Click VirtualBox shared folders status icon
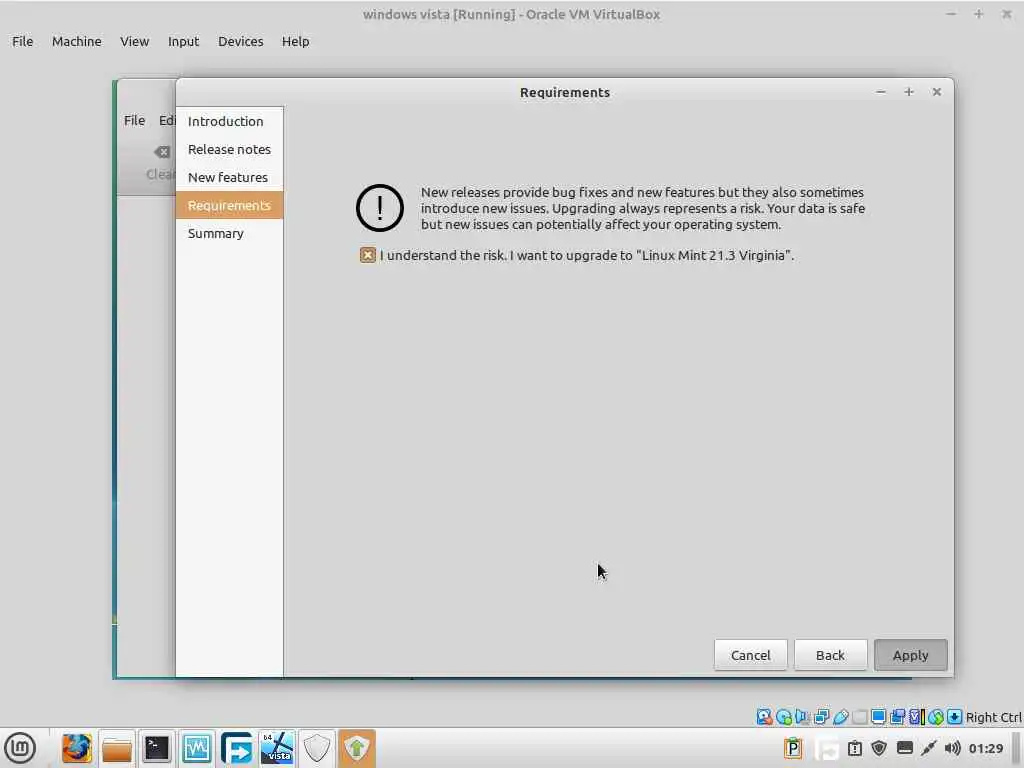The image size is (1024, 768). pyautogui.click(x=859, y=717)
